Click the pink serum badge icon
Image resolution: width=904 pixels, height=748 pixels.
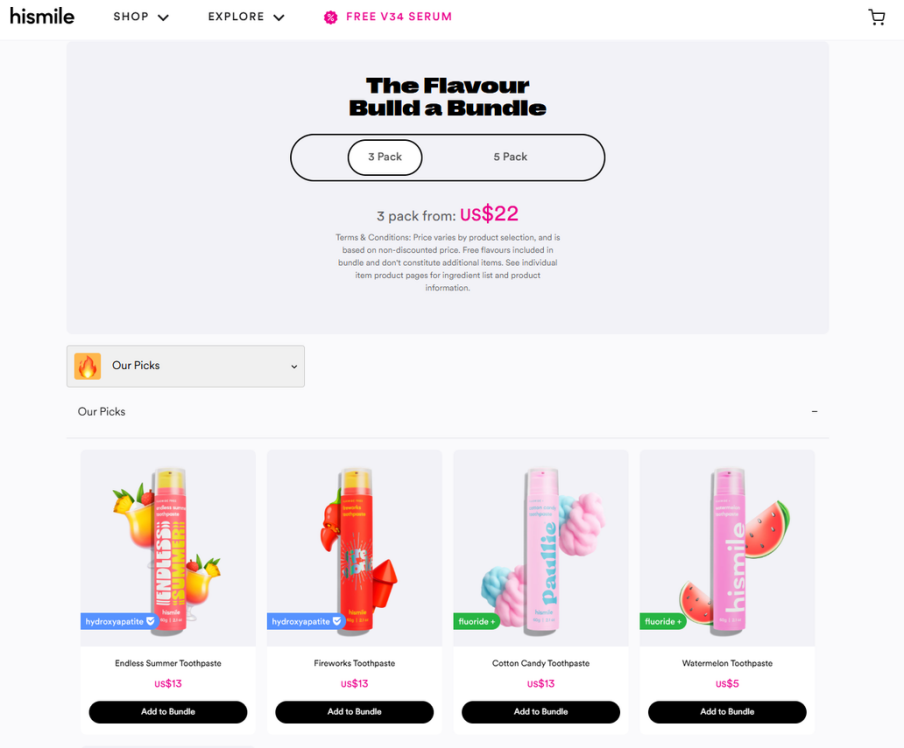coord(330,17)
